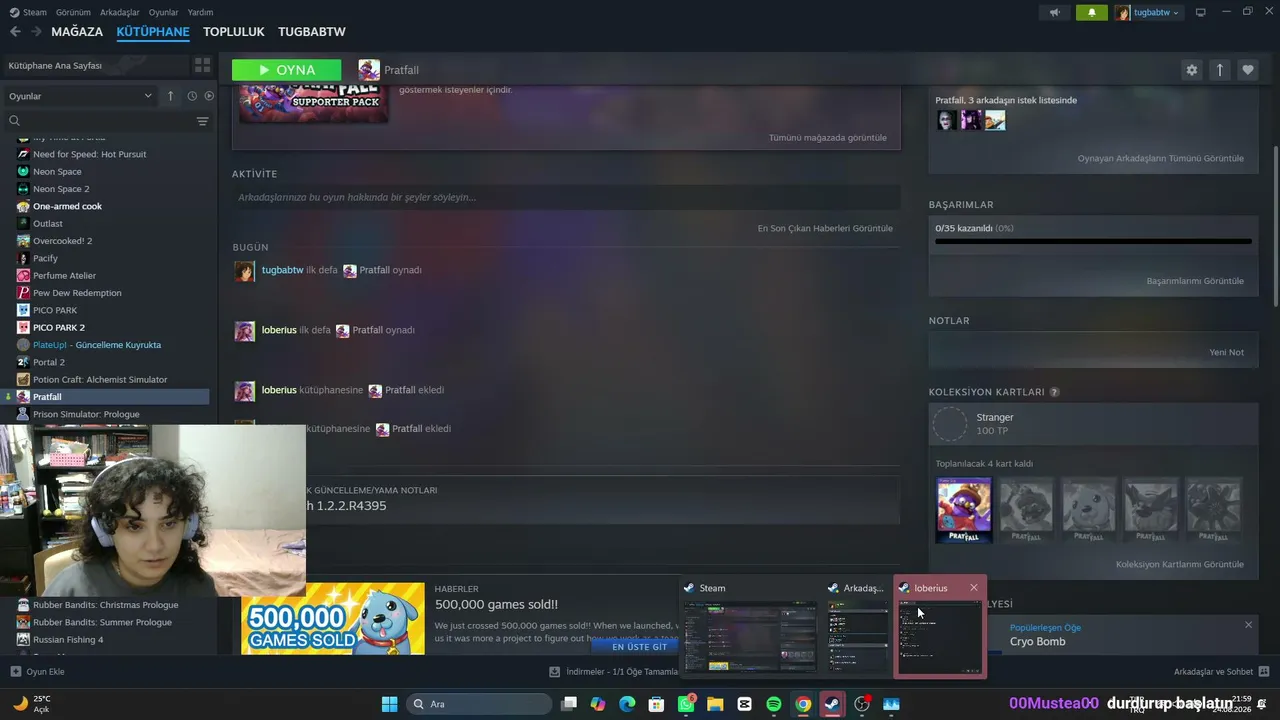Click the achievements progress bar
The height and width of the screenshot is (720, 1280).
click(1093, 241)
